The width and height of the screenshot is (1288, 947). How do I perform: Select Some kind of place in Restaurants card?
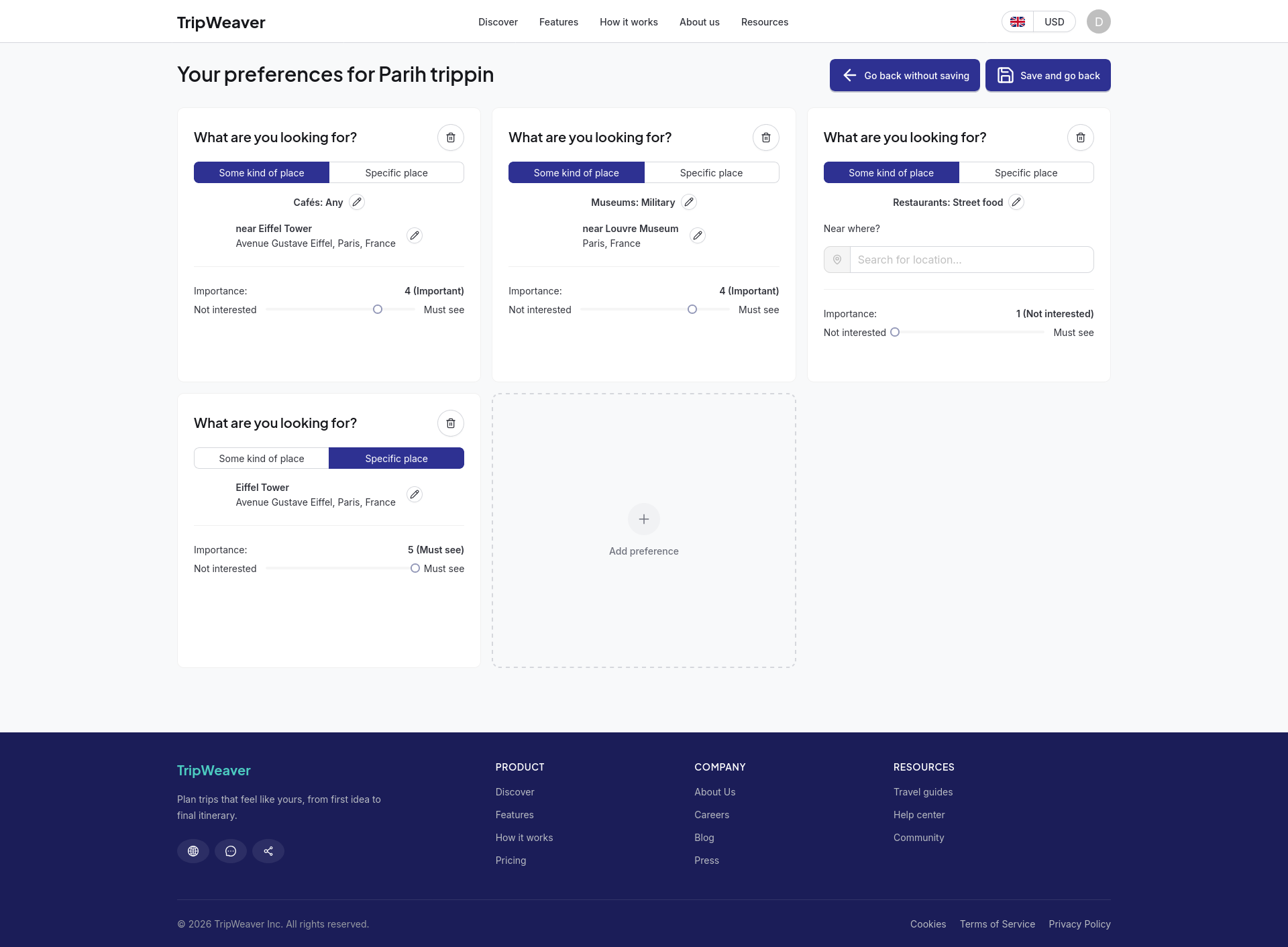(x=891, y=172)
